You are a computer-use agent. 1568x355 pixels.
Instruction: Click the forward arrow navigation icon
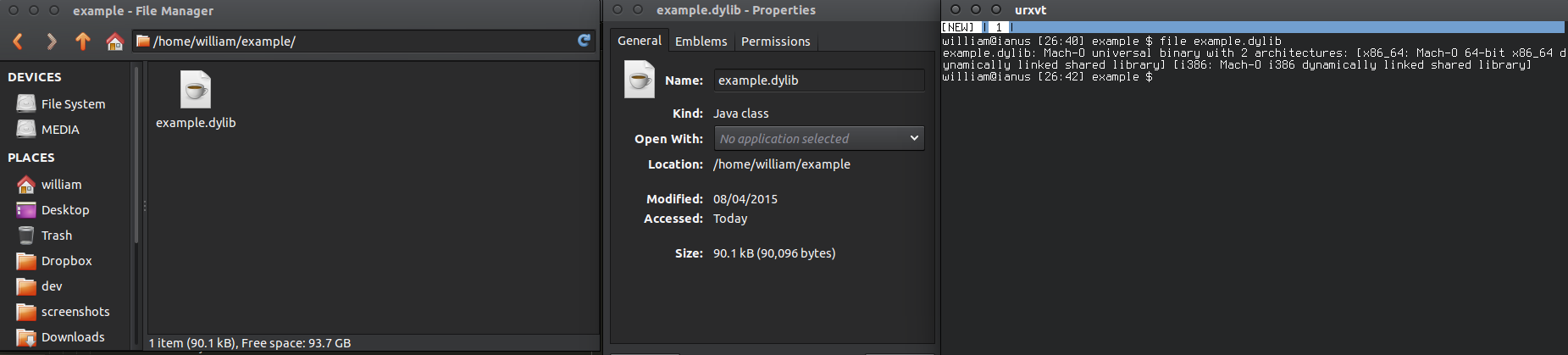[x=51, y=41]
